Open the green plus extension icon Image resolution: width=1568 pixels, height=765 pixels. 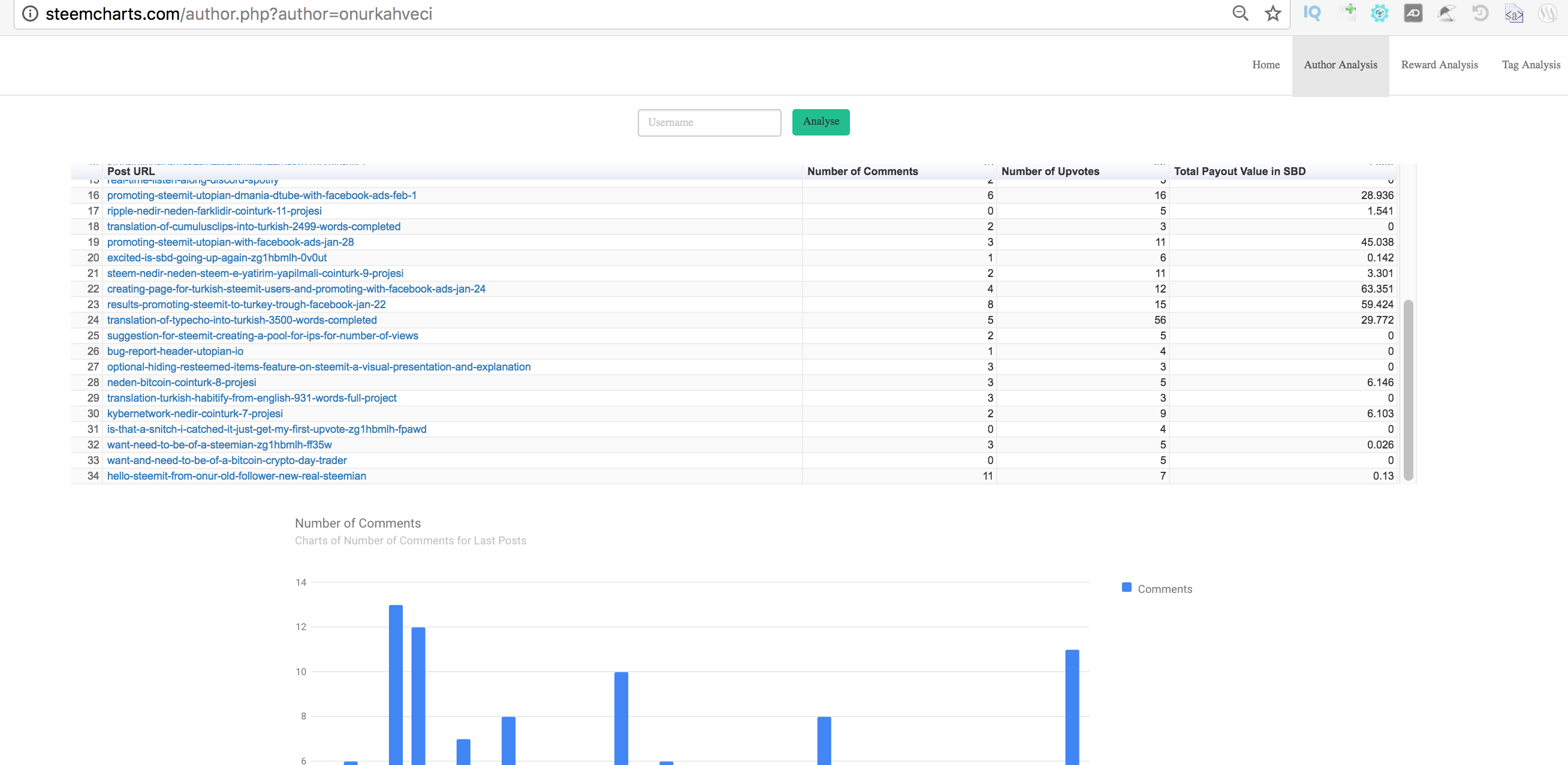click(1346, 12)
